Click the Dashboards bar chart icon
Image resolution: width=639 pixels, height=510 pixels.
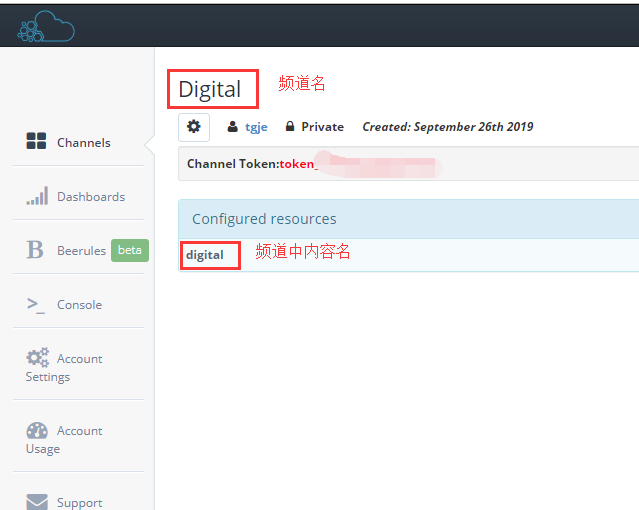point(36,196)
